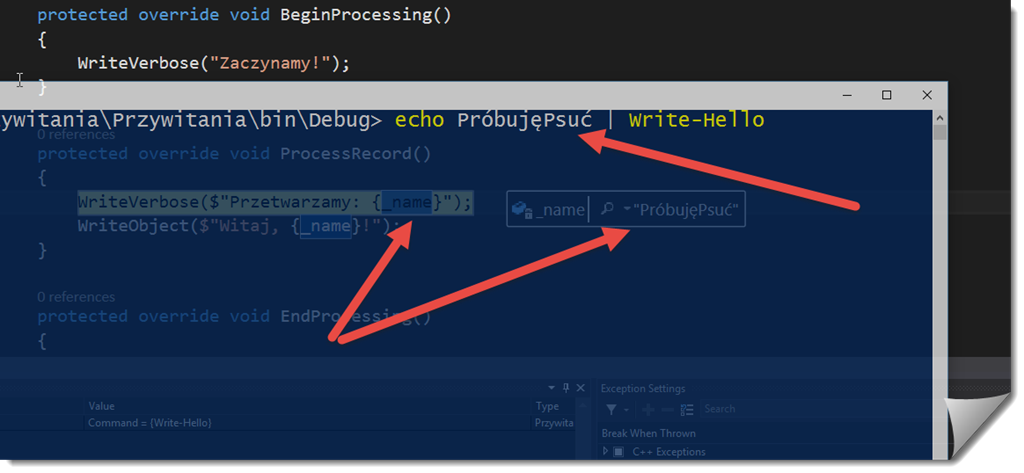Click the restore default list icon

click(x=689, y=409)
